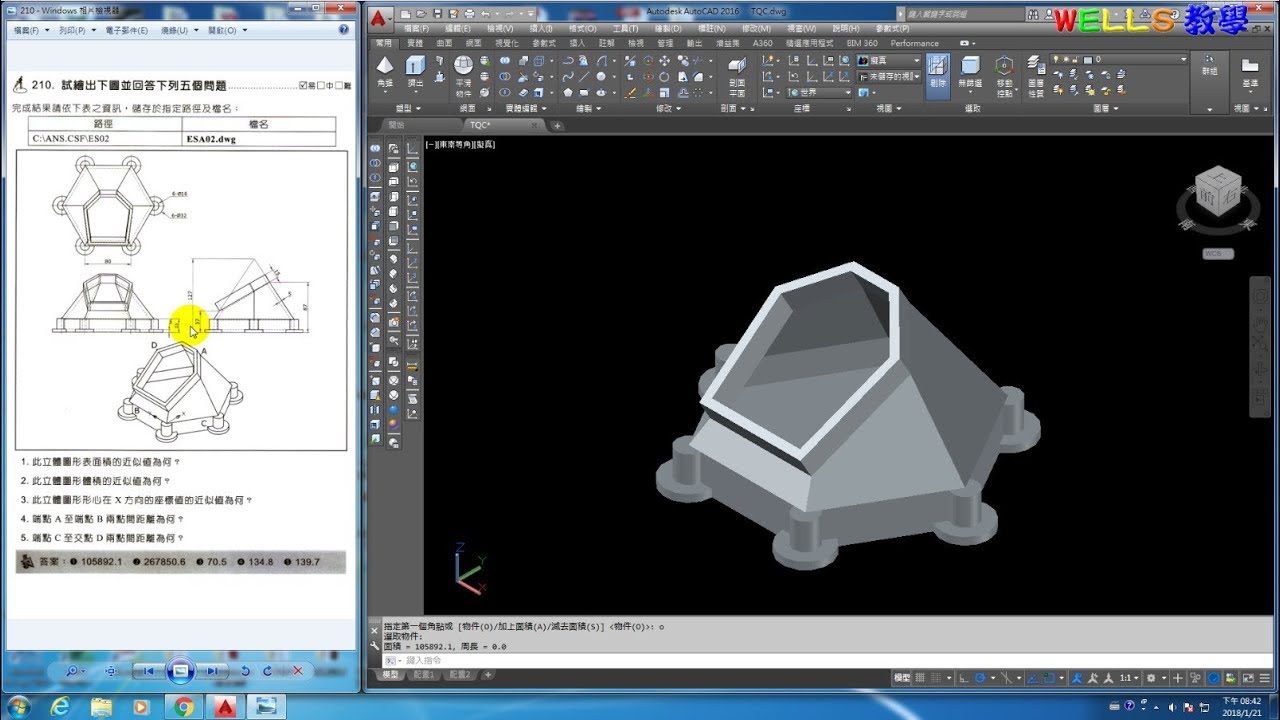Viewport: 1280px width, 720px height.
Task: Select the Move Gizmo (移動控點) tool
Action: coord(1004,75)
